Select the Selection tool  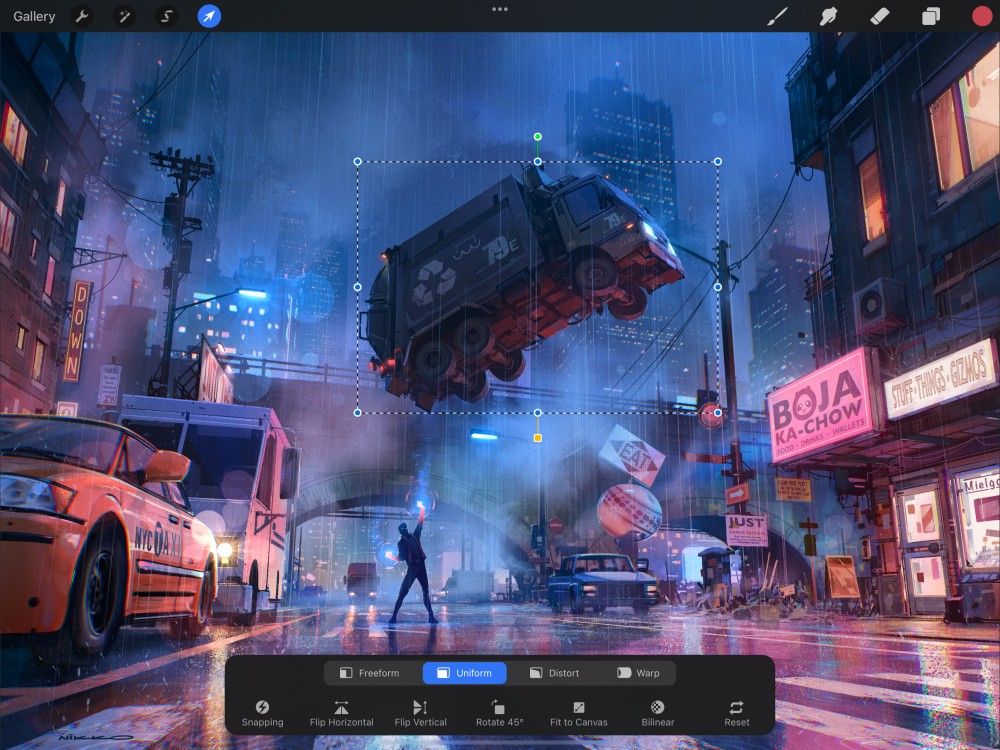[166, 16]
